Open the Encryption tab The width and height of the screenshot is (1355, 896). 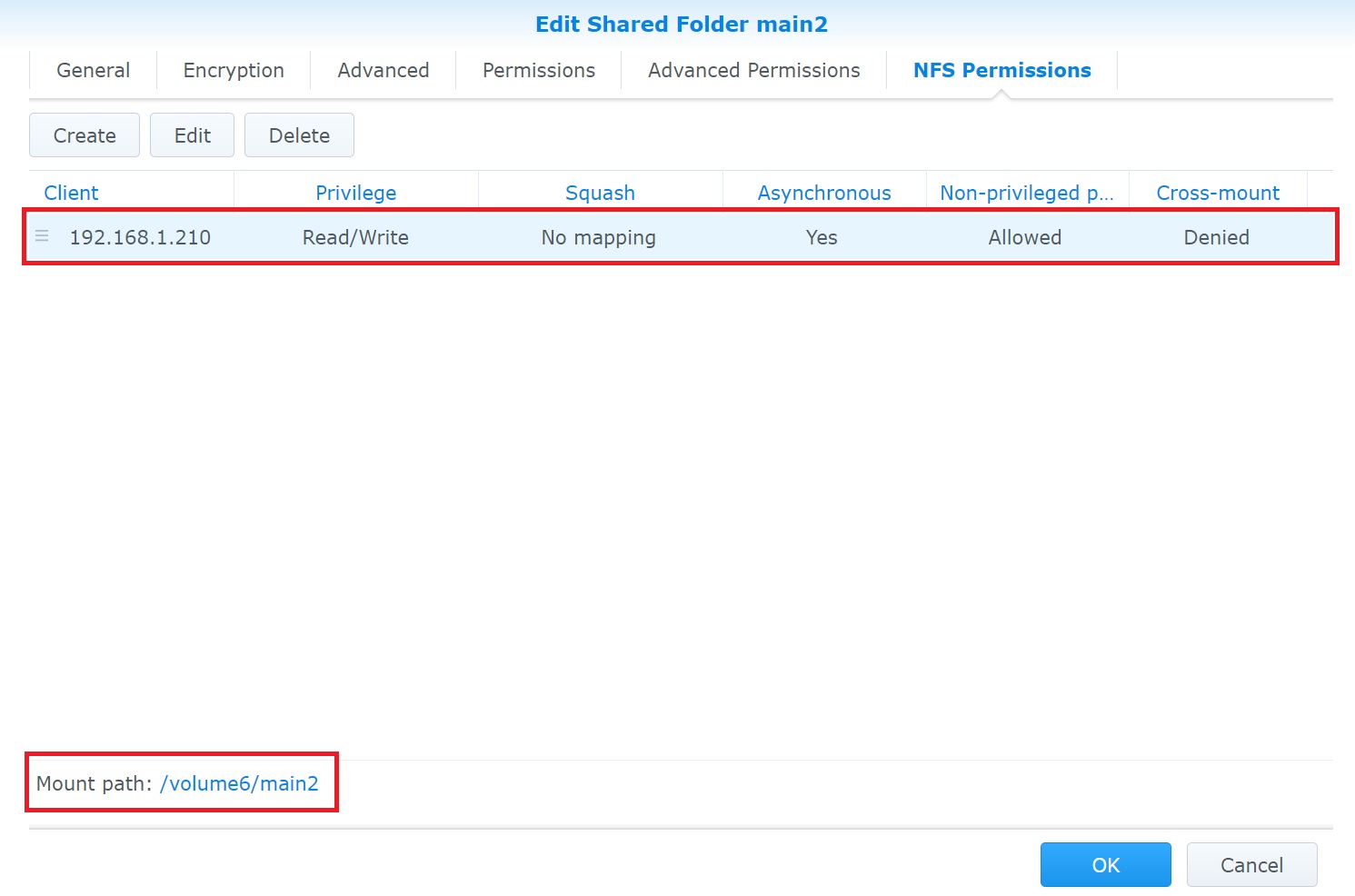pos(234,70)
